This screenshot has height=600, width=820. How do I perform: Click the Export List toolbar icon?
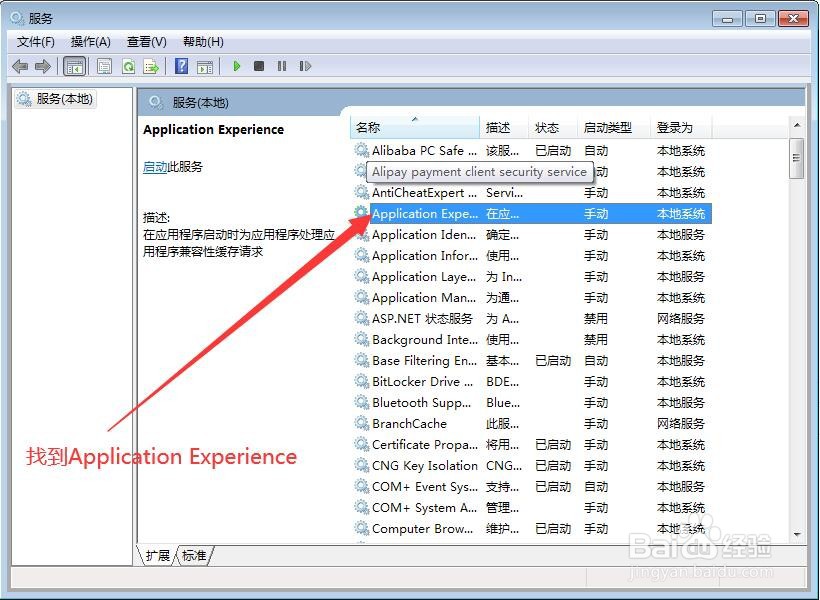pos(152,66)
